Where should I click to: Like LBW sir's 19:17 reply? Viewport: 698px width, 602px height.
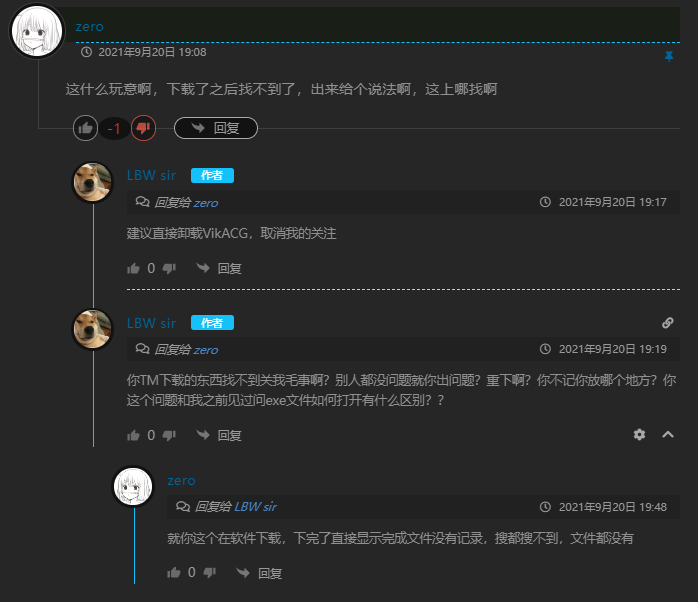tap(134, 268)
